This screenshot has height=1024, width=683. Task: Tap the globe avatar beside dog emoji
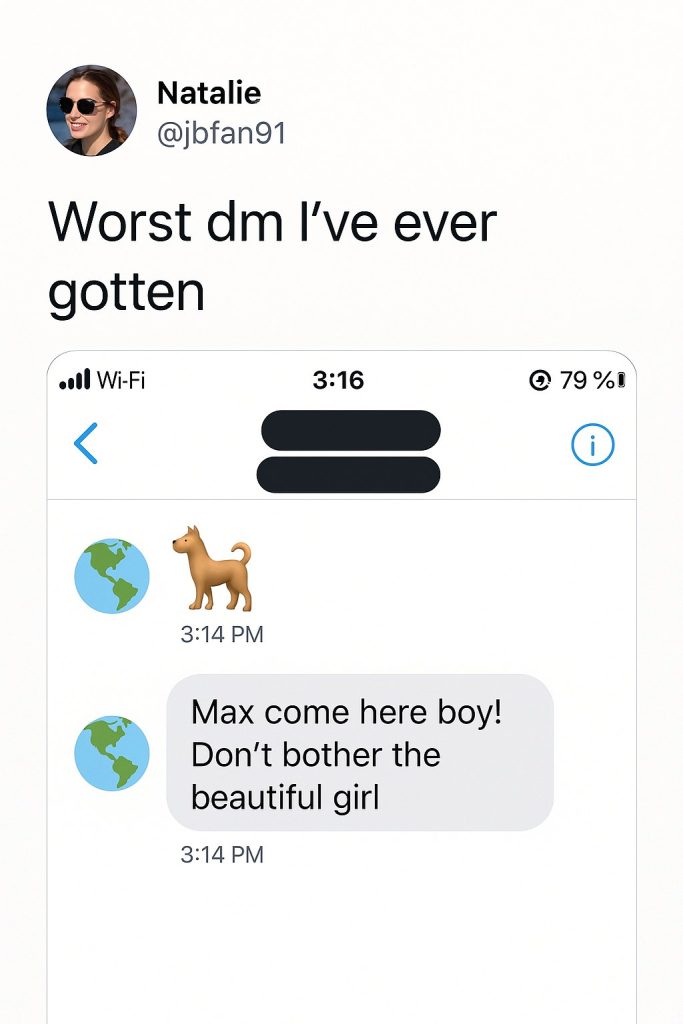112,575
